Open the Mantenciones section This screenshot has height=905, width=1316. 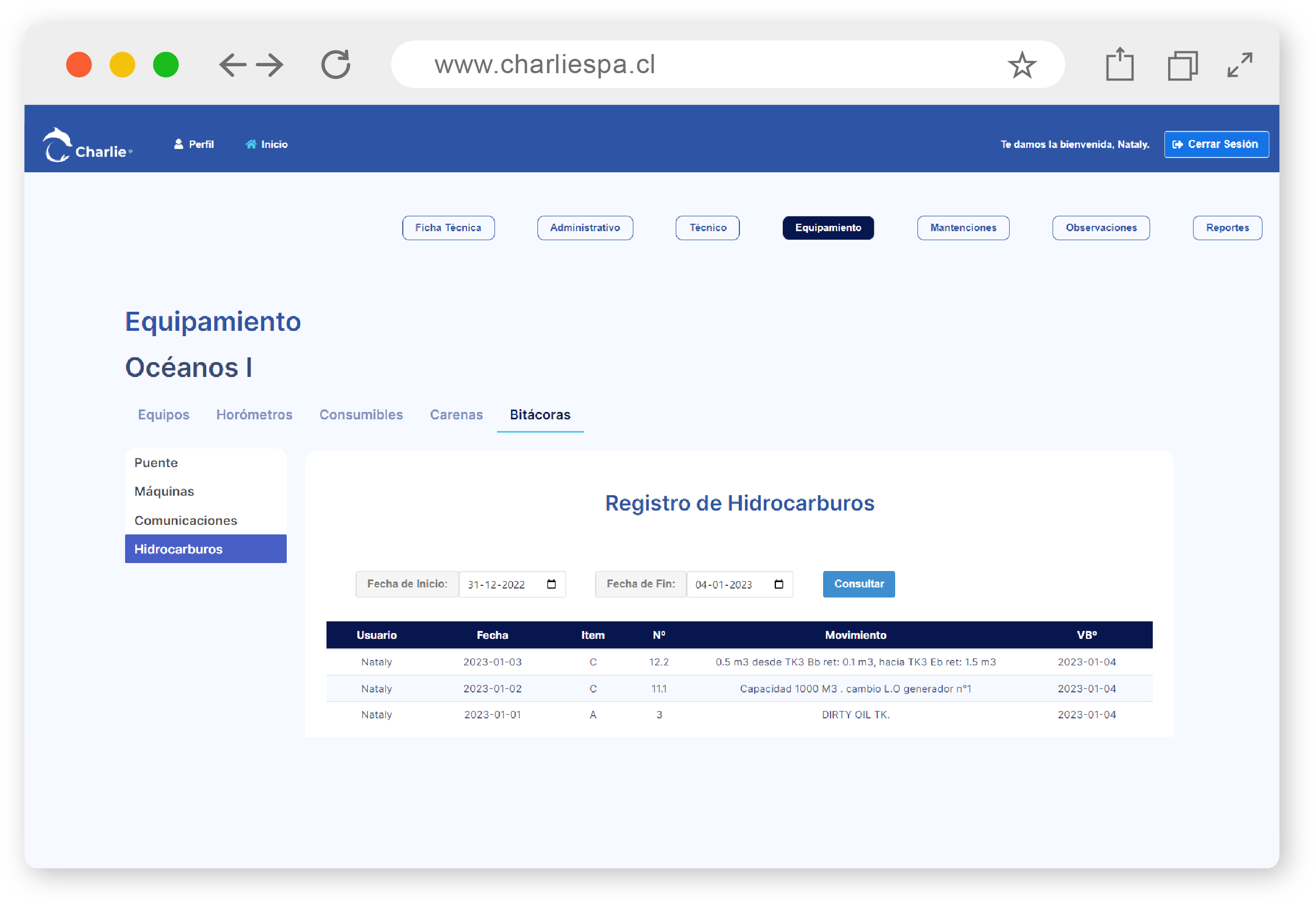[962, 227]
